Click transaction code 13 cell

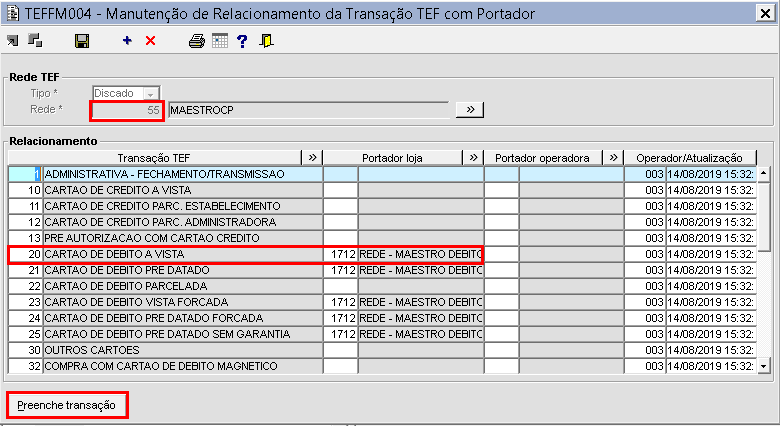(x=25, y=238)
